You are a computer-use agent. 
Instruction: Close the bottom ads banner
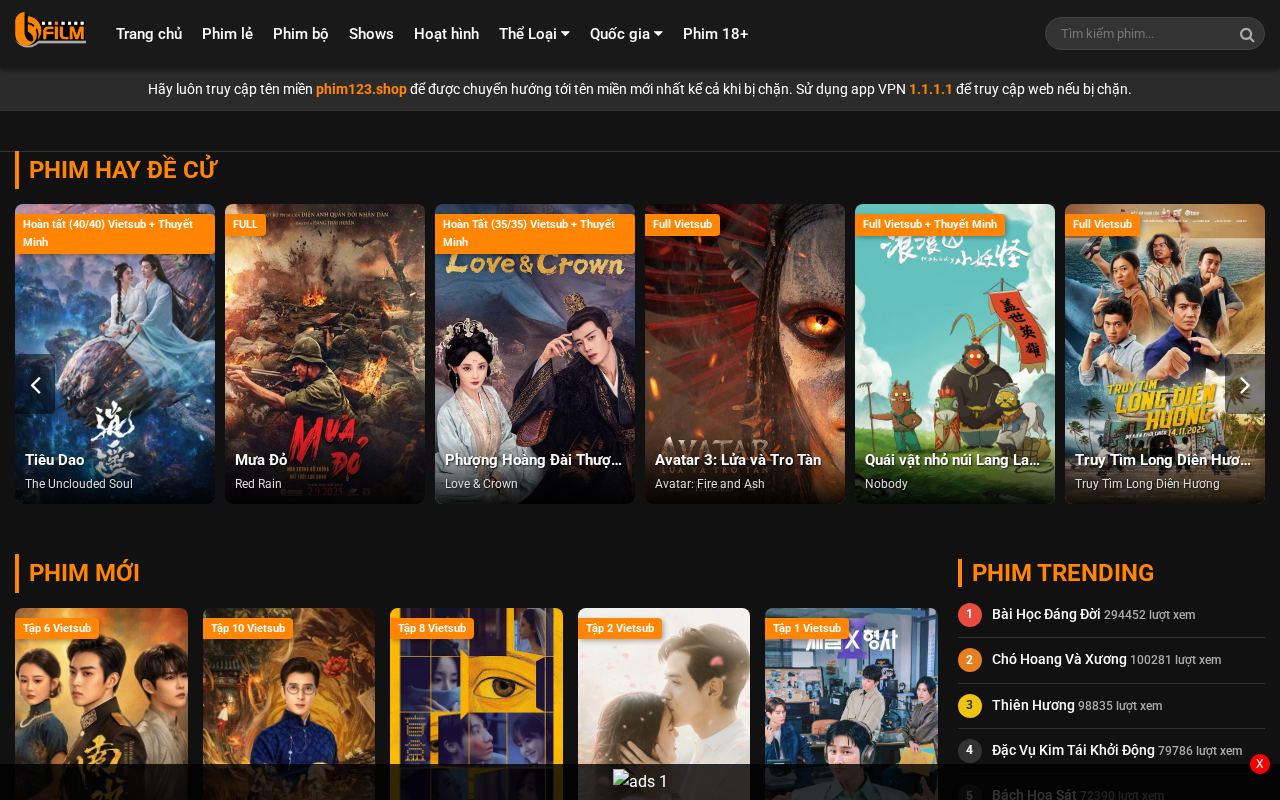coord(1260,764)
